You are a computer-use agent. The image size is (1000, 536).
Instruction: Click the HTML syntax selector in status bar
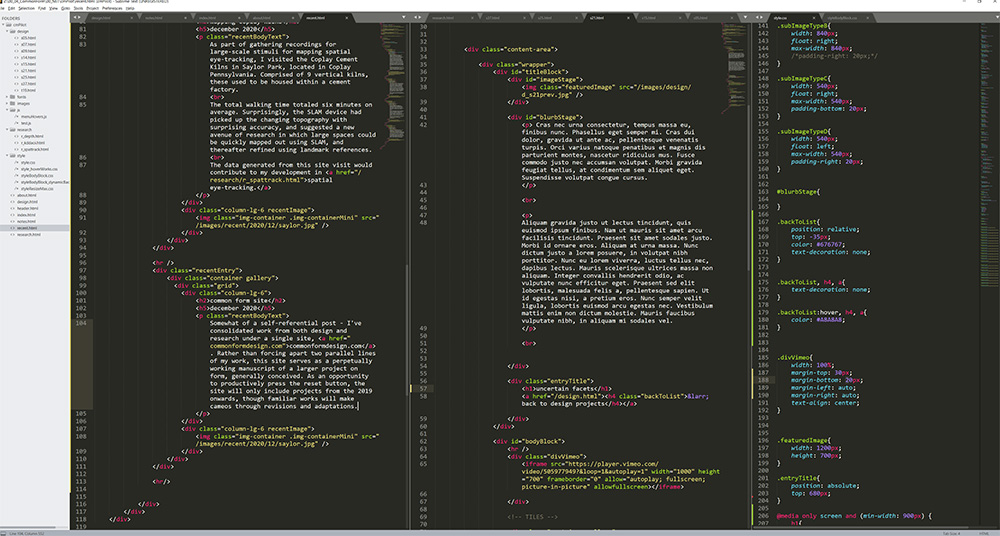(985, 531)
